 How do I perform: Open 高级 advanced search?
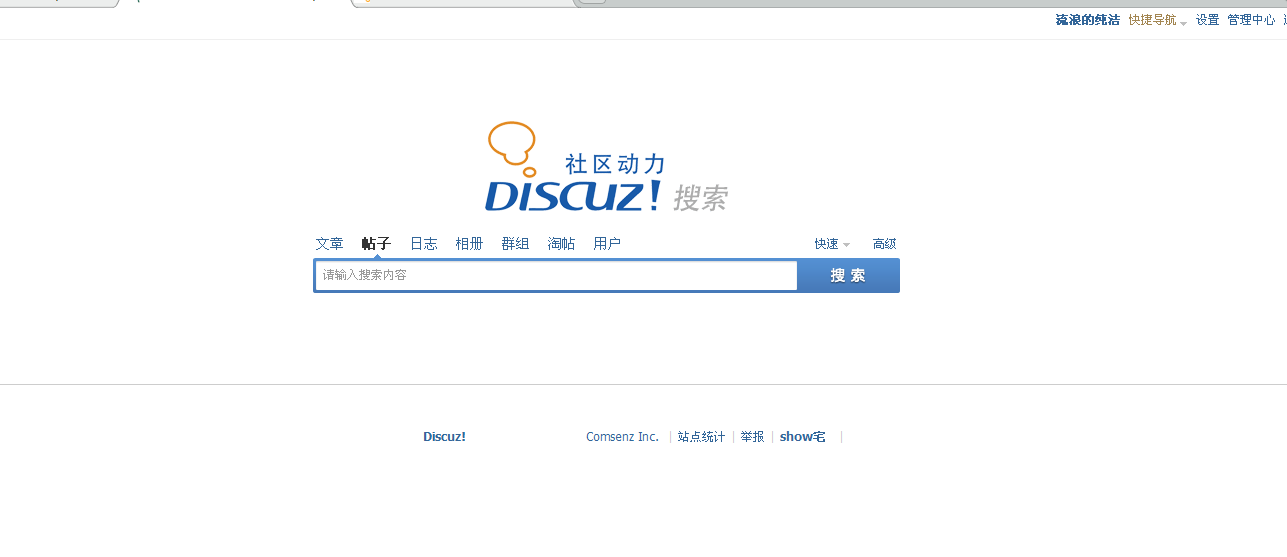884,244
